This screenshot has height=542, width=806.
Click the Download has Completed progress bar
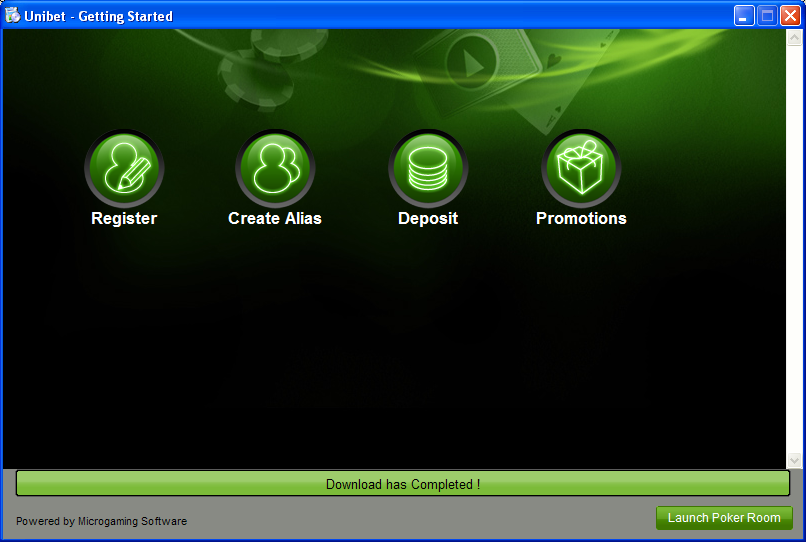402,483
